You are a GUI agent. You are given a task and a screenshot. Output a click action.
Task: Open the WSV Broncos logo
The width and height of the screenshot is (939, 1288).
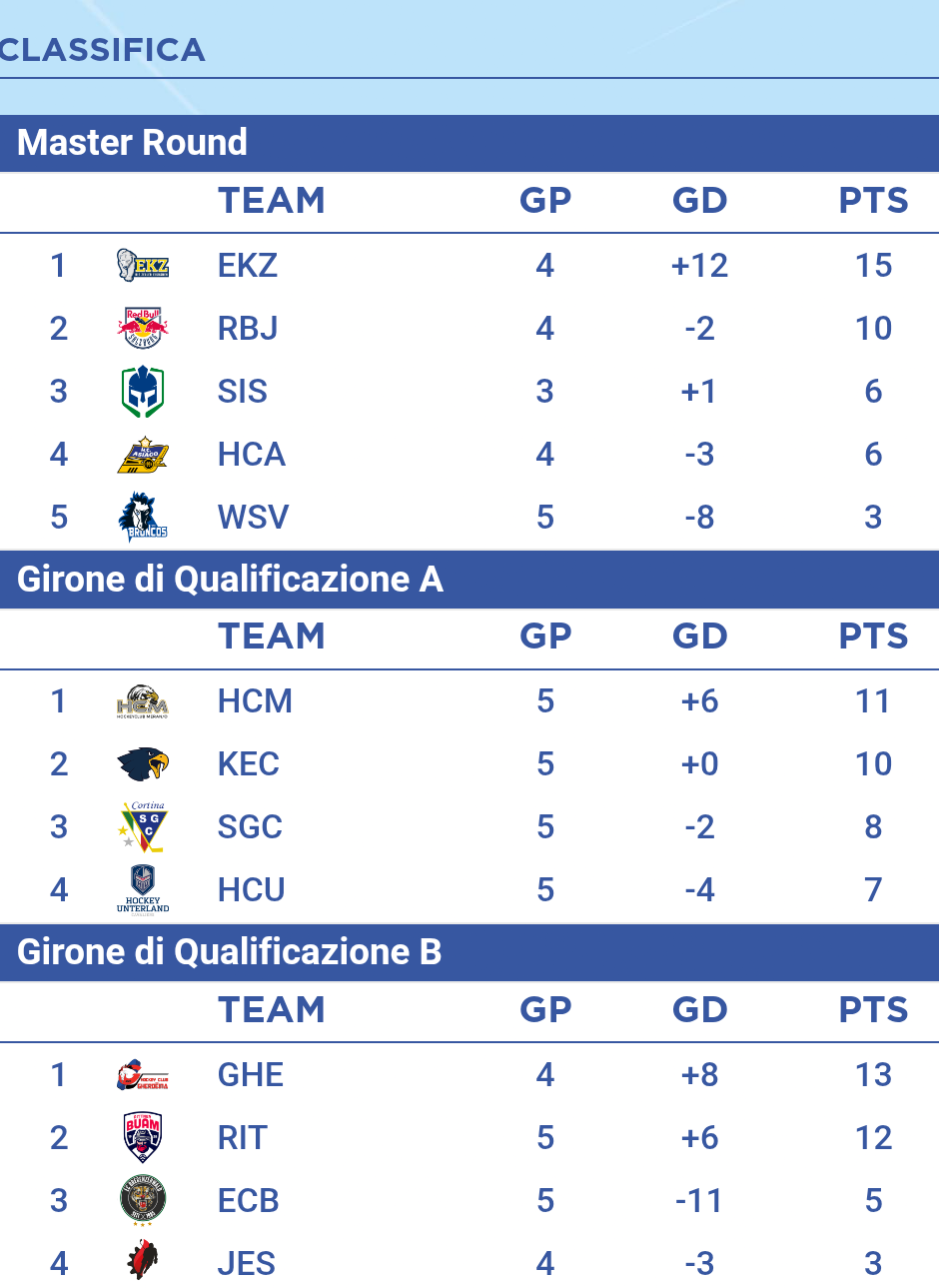point(142,517)
